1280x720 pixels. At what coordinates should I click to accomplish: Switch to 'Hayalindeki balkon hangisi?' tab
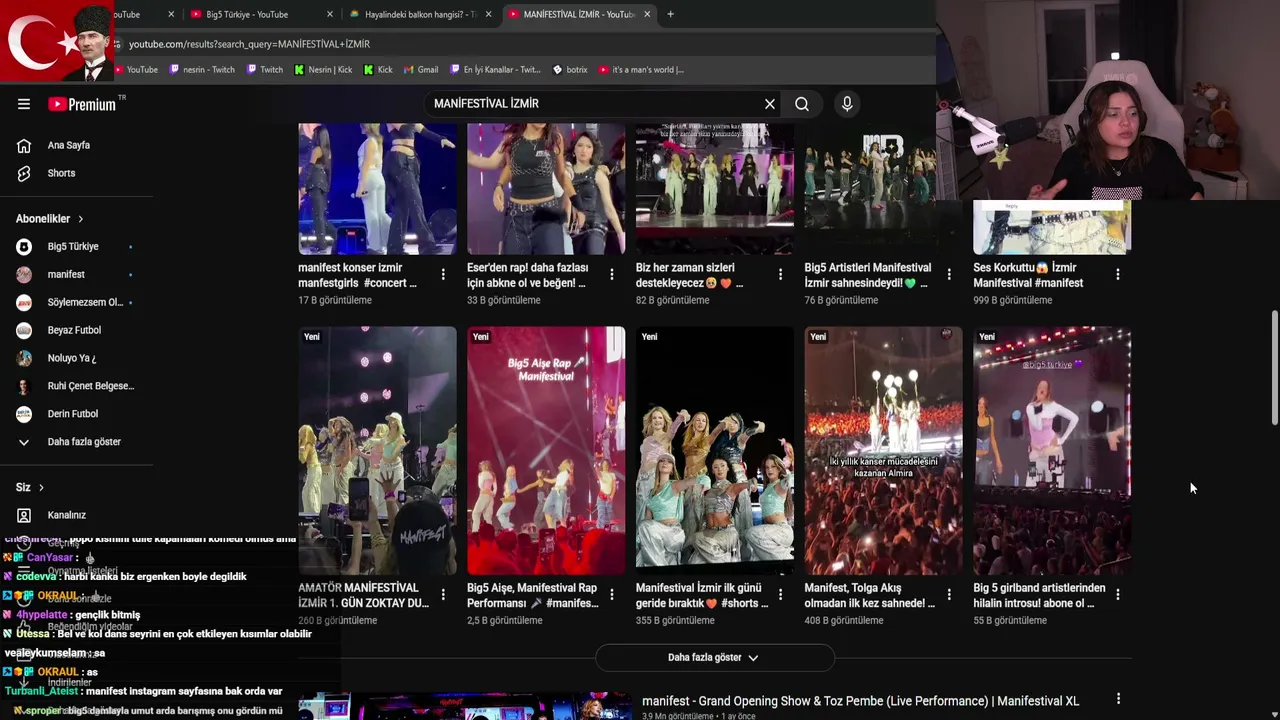[420, 14]
